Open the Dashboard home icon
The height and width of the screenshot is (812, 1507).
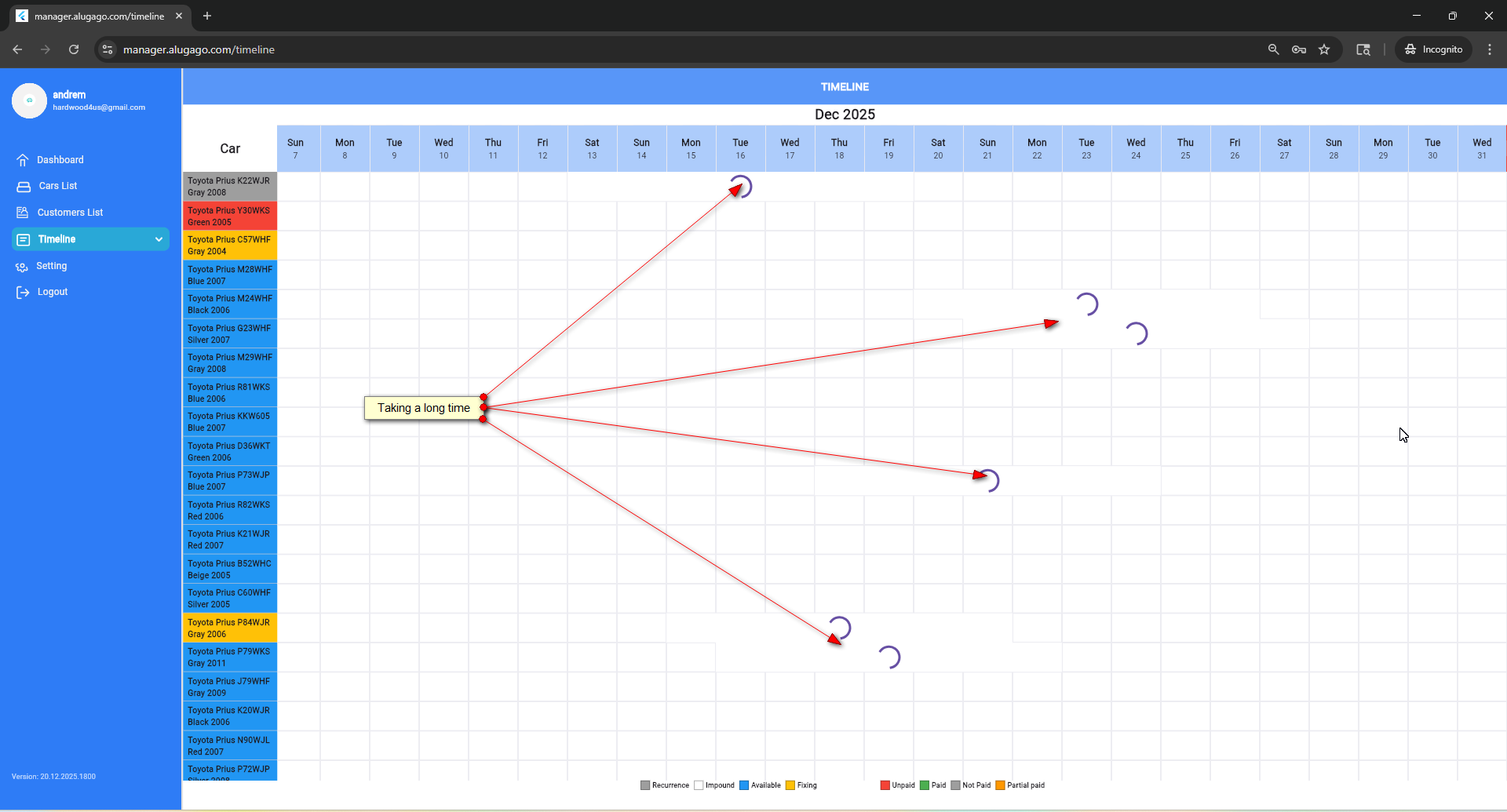click(x=23, y=160)
